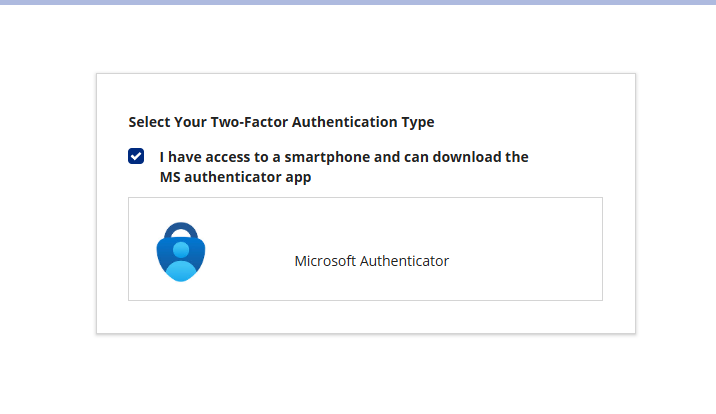Choose the Microsoft Authenticator option card
The height and width of the screenshot is (414, 716).
point(365,249)
